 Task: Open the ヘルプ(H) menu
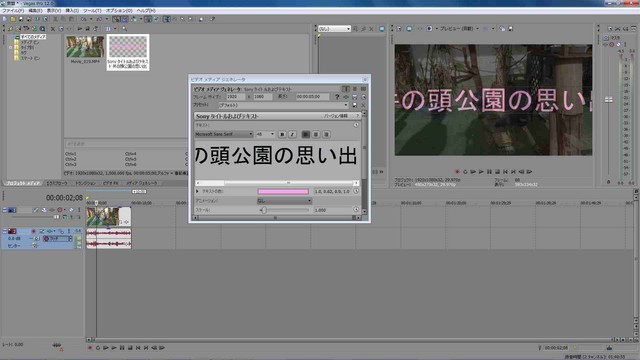pos(146,11)
